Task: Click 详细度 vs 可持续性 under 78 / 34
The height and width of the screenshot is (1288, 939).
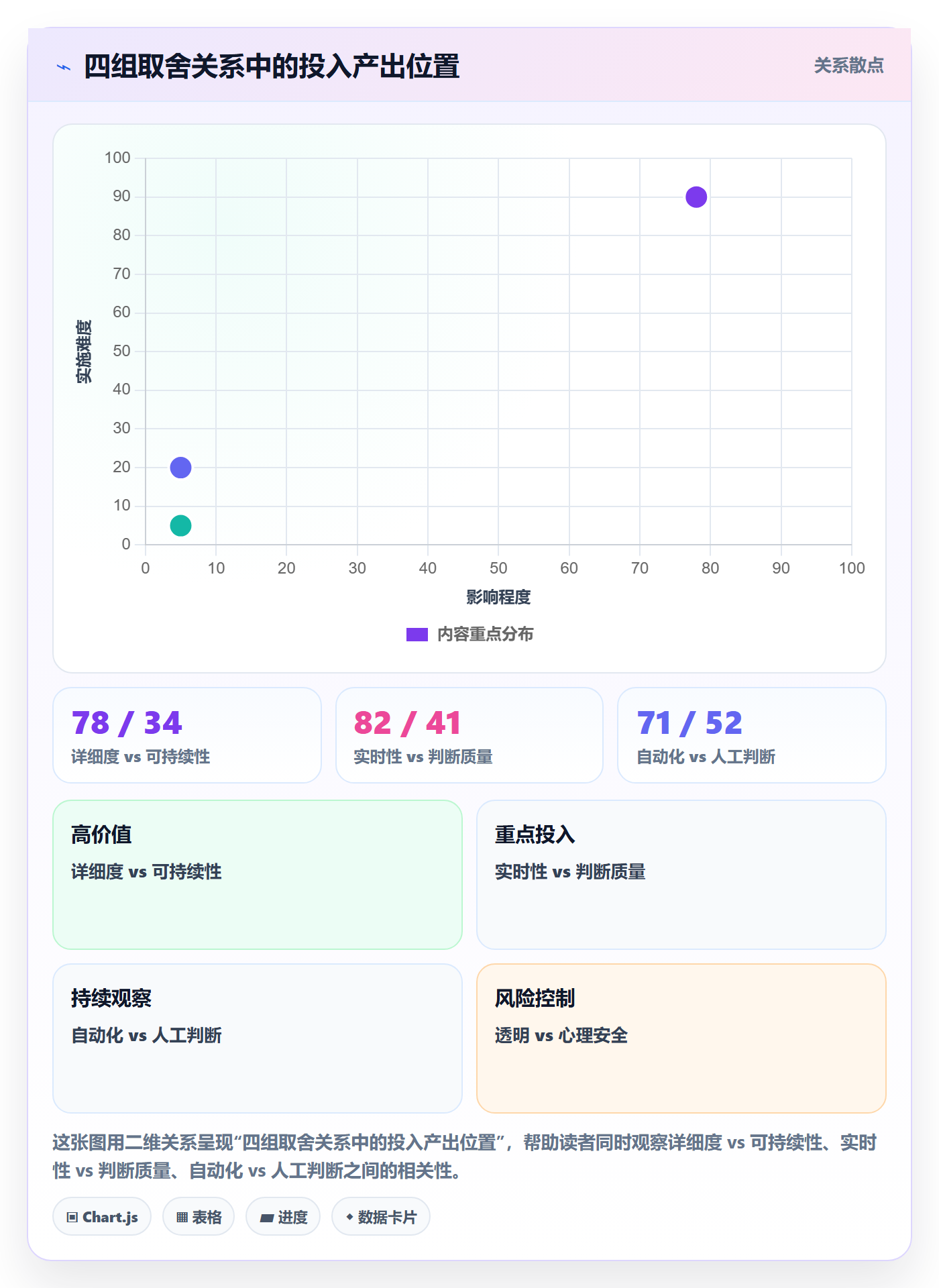Action: pos(141,757)
